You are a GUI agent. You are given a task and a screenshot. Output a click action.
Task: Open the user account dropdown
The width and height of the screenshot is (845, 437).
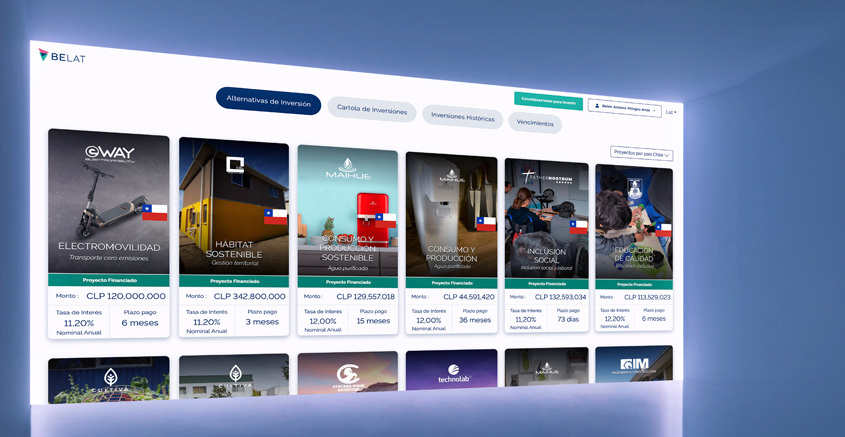(625, 108)
